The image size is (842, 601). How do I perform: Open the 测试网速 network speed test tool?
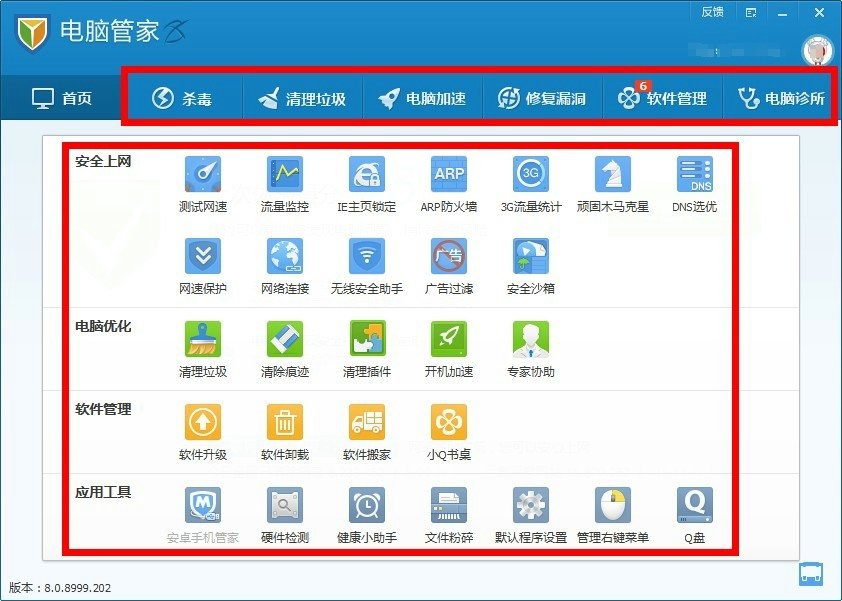point(203,178)
